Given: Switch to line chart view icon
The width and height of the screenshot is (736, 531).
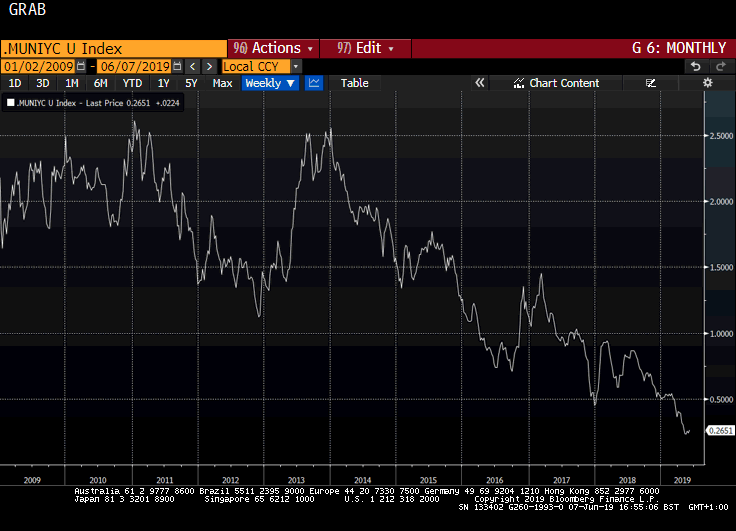Looking at the screenshot, I should tap(314, 83).
